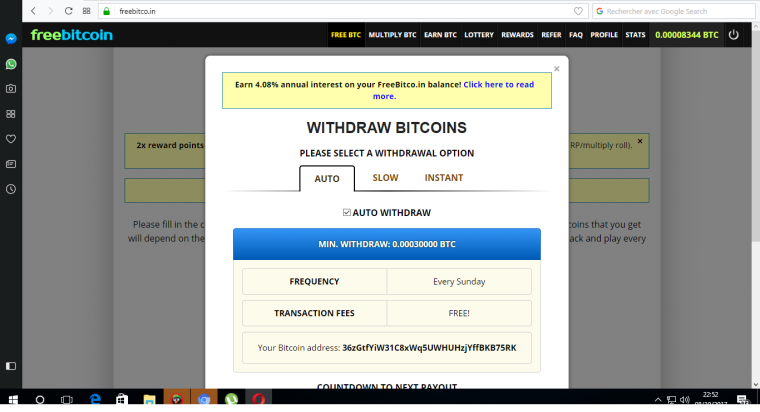Open Messenger in the Opera sidebar
760x412 pixels.
(10, 38)
